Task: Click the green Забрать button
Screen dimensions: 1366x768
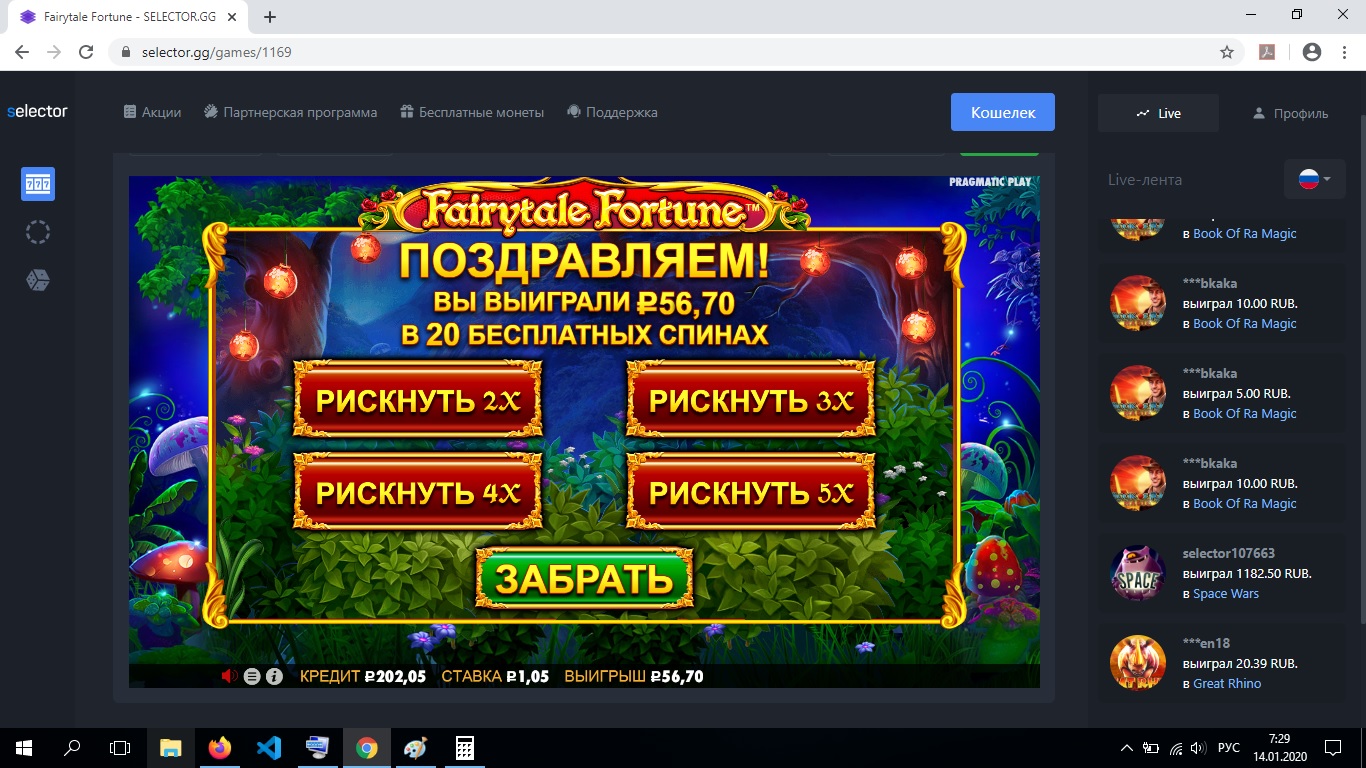Action: click(x=584, y=578)
